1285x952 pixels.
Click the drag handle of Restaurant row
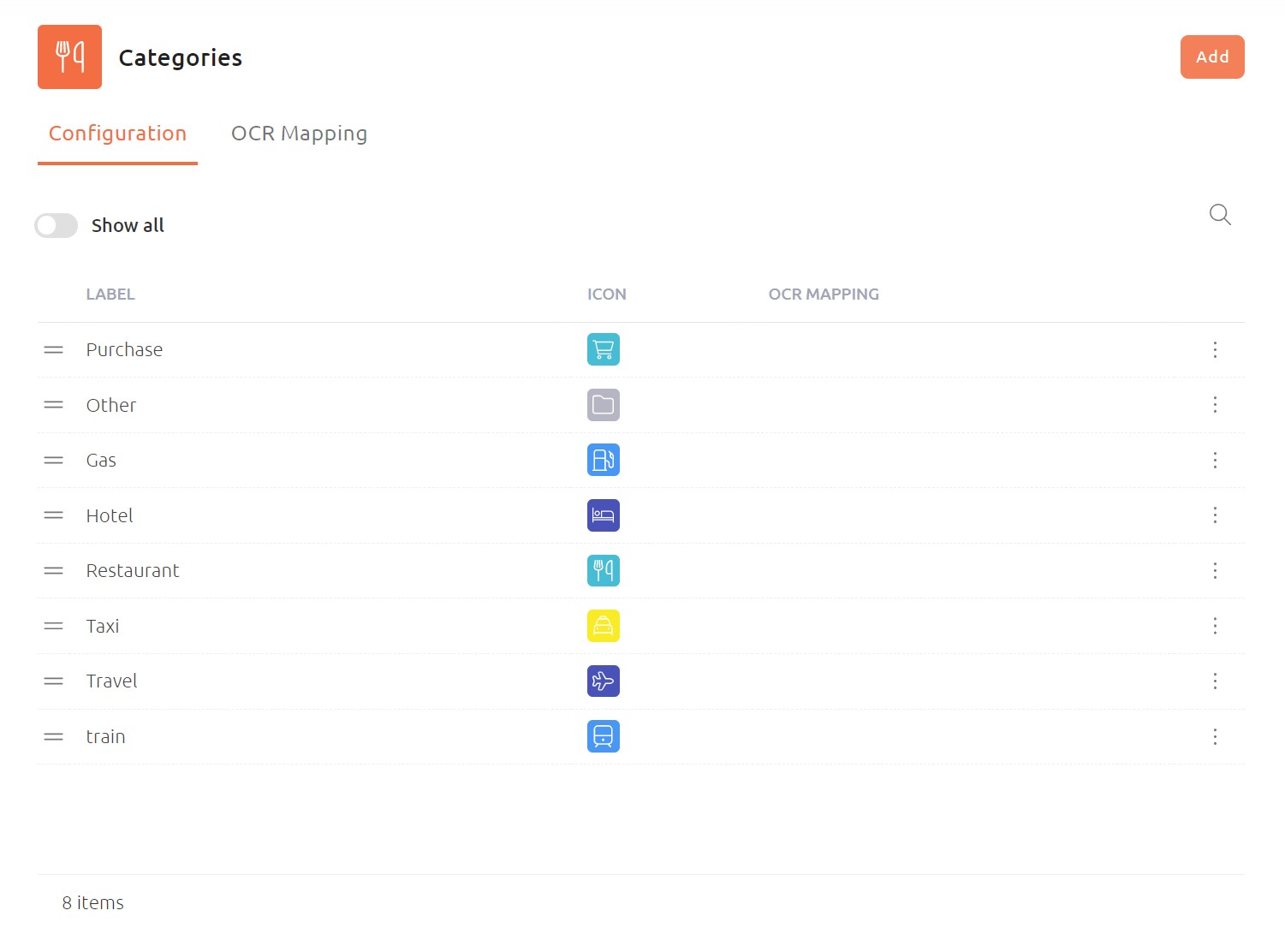[54, 570]
